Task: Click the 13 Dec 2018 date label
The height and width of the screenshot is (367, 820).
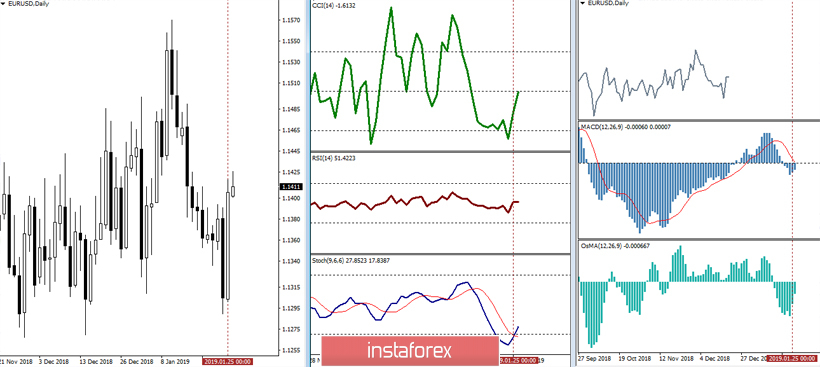Action: click(96, 361)
